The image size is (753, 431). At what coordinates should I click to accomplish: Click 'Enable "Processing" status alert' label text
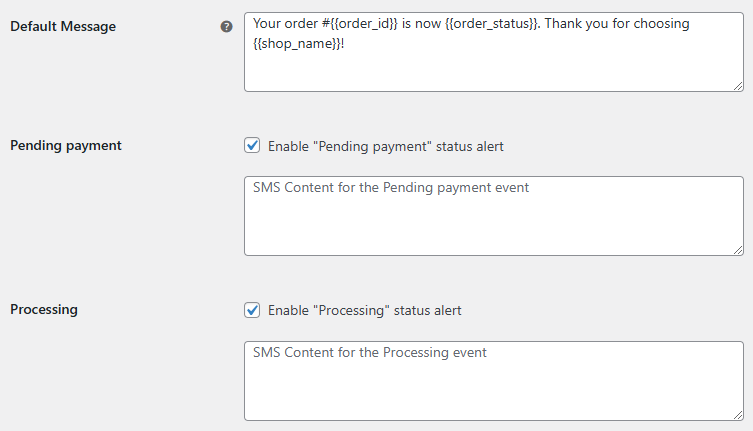(x=364, y=310)
